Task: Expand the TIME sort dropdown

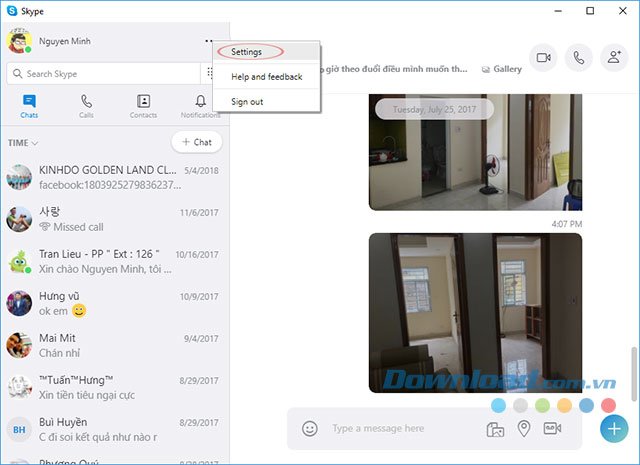Action: click(x=23, y=143)
